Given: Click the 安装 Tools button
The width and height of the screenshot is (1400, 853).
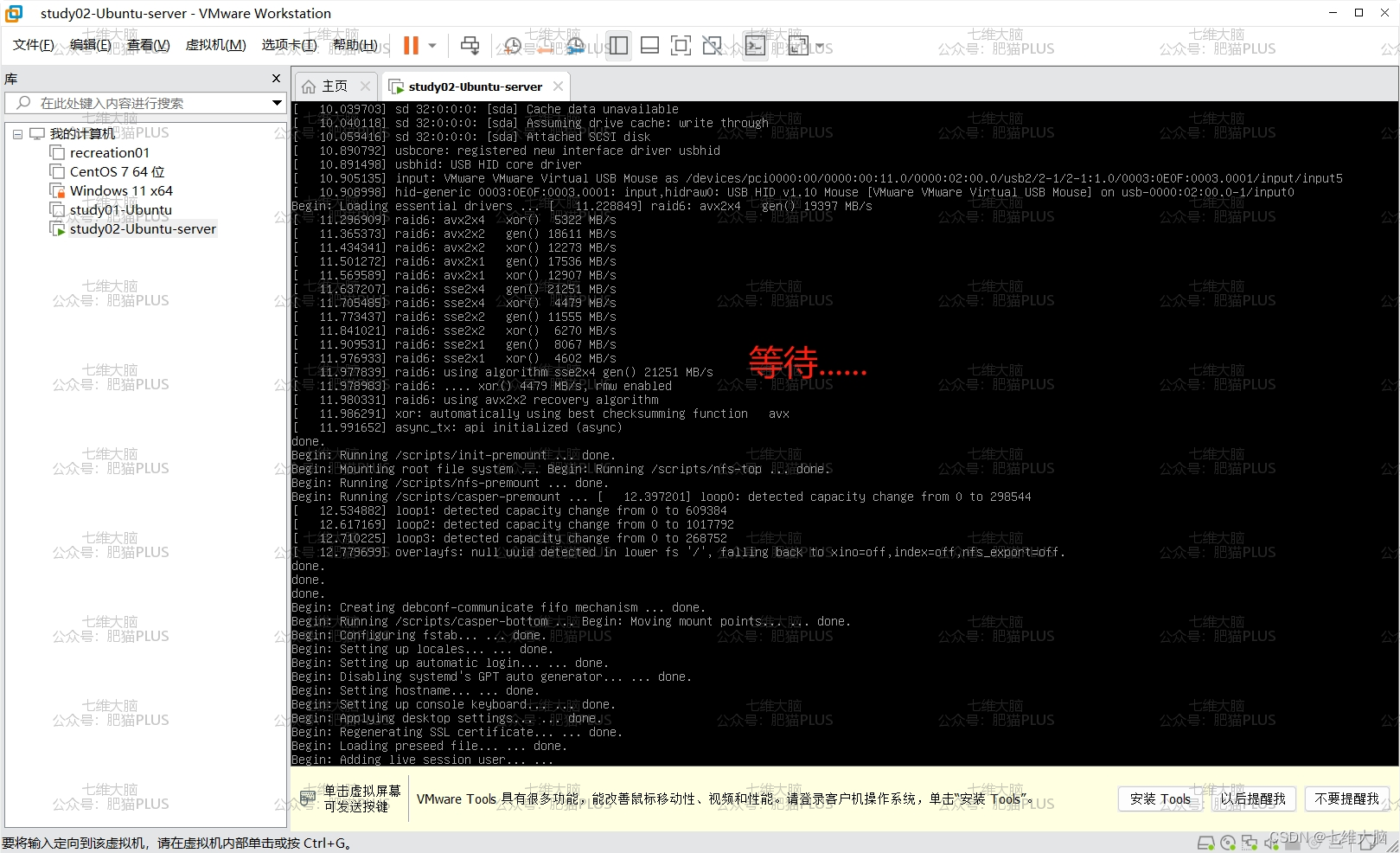Looking at the screenshot, I should 1160,798.
